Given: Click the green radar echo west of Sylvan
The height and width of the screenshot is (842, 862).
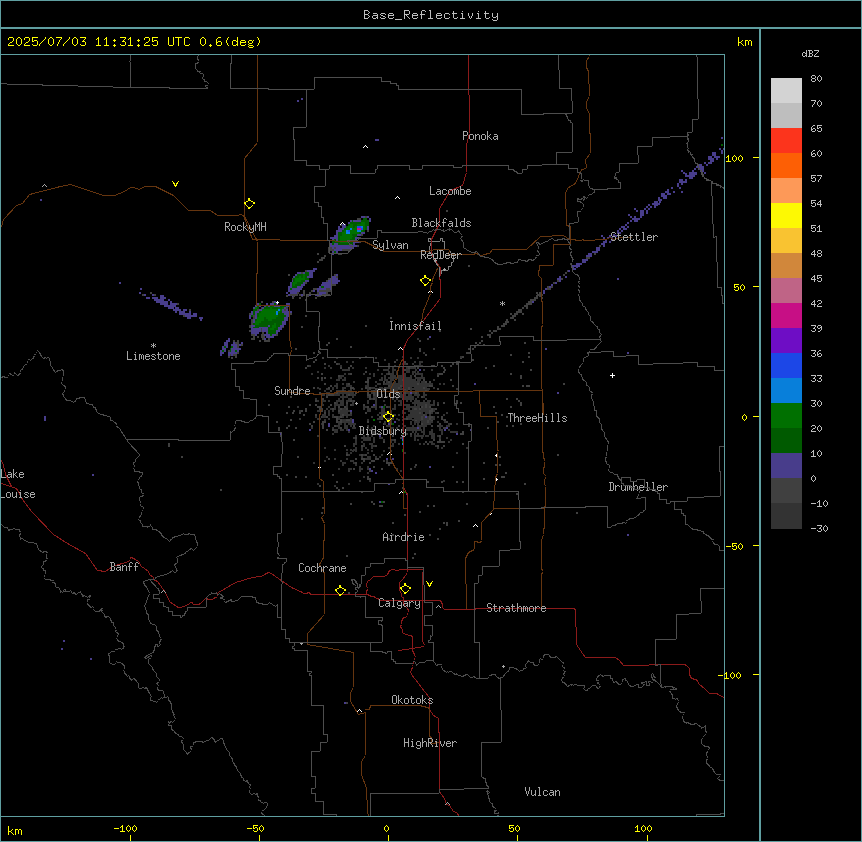Looking at the screenshot, I should point(350,234).
